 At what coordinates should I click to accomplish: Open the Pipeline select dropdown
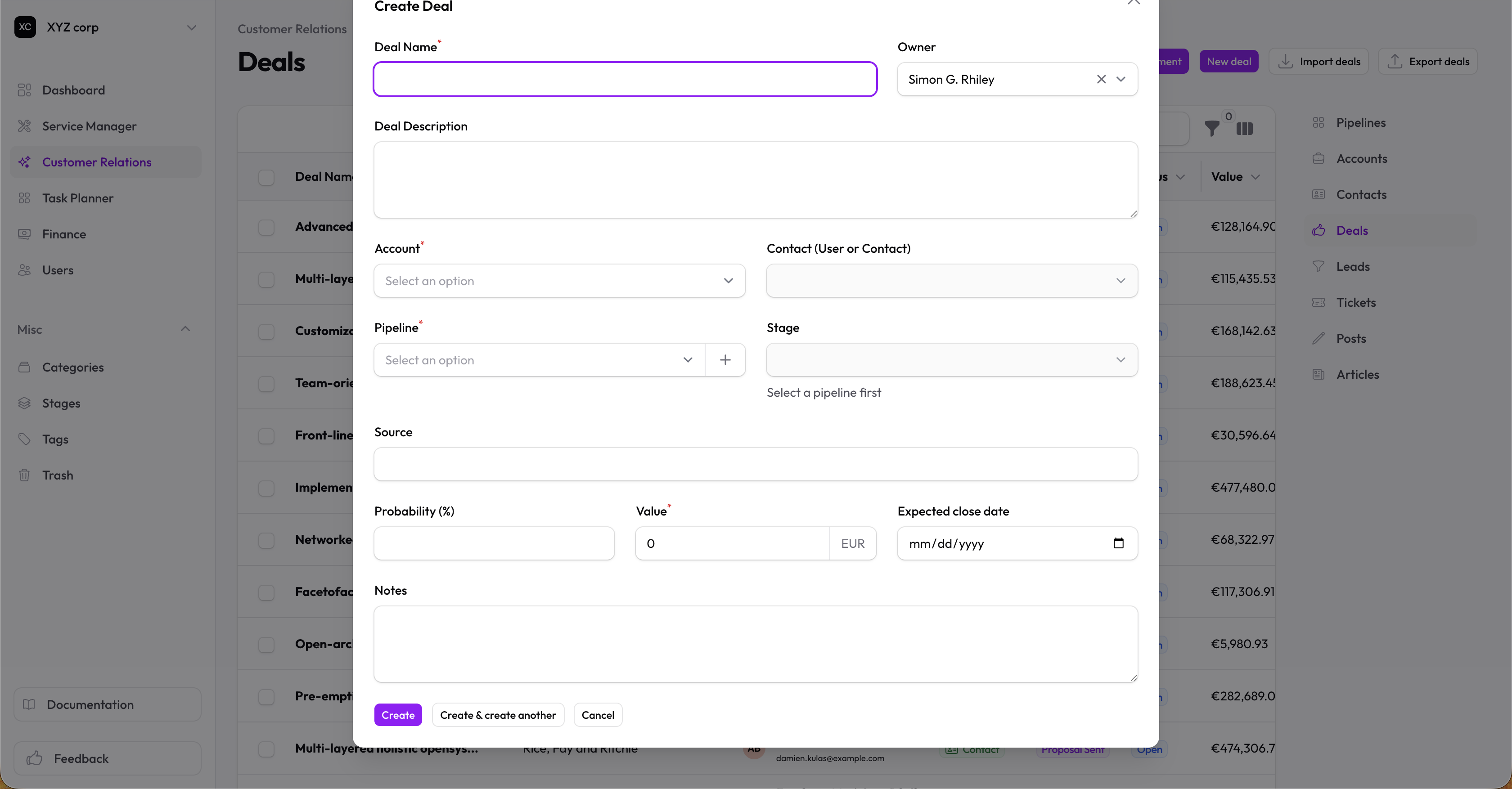540,360
